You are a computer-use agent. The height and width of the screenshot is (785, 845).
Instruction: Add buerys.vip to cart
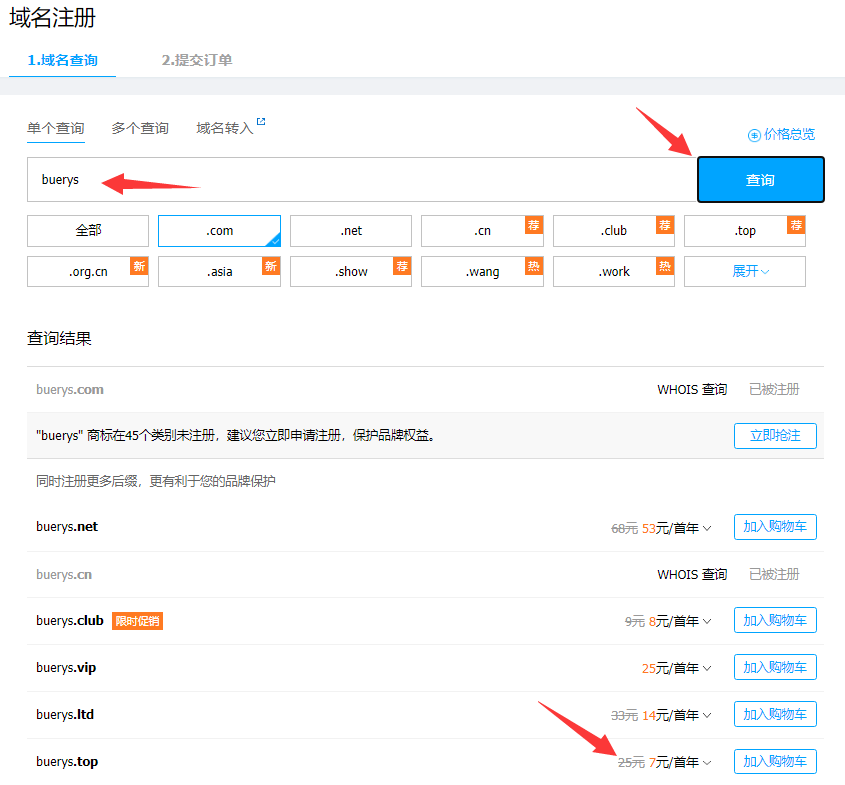coord(775,668)
